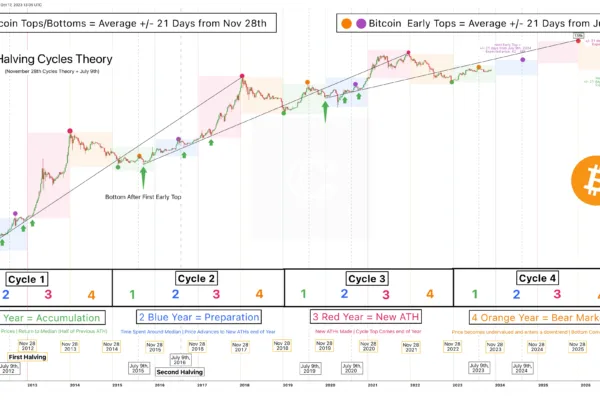This screenshot has width=600, height=400.
Task: Select the Cycle 4 label
Action: (x=537, y=278)
